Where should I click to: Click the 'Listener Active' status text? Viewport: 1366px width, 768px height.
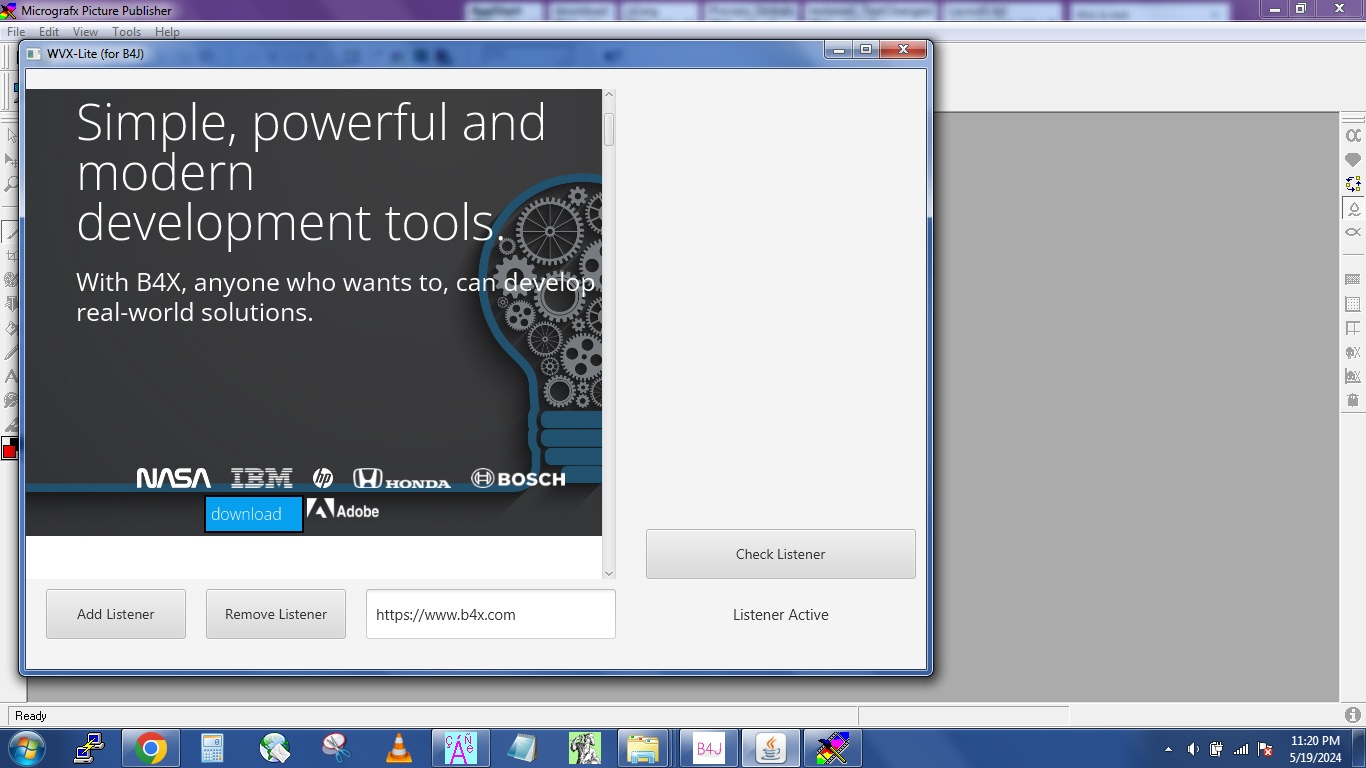pyautogui.click(x=781, y=615)
